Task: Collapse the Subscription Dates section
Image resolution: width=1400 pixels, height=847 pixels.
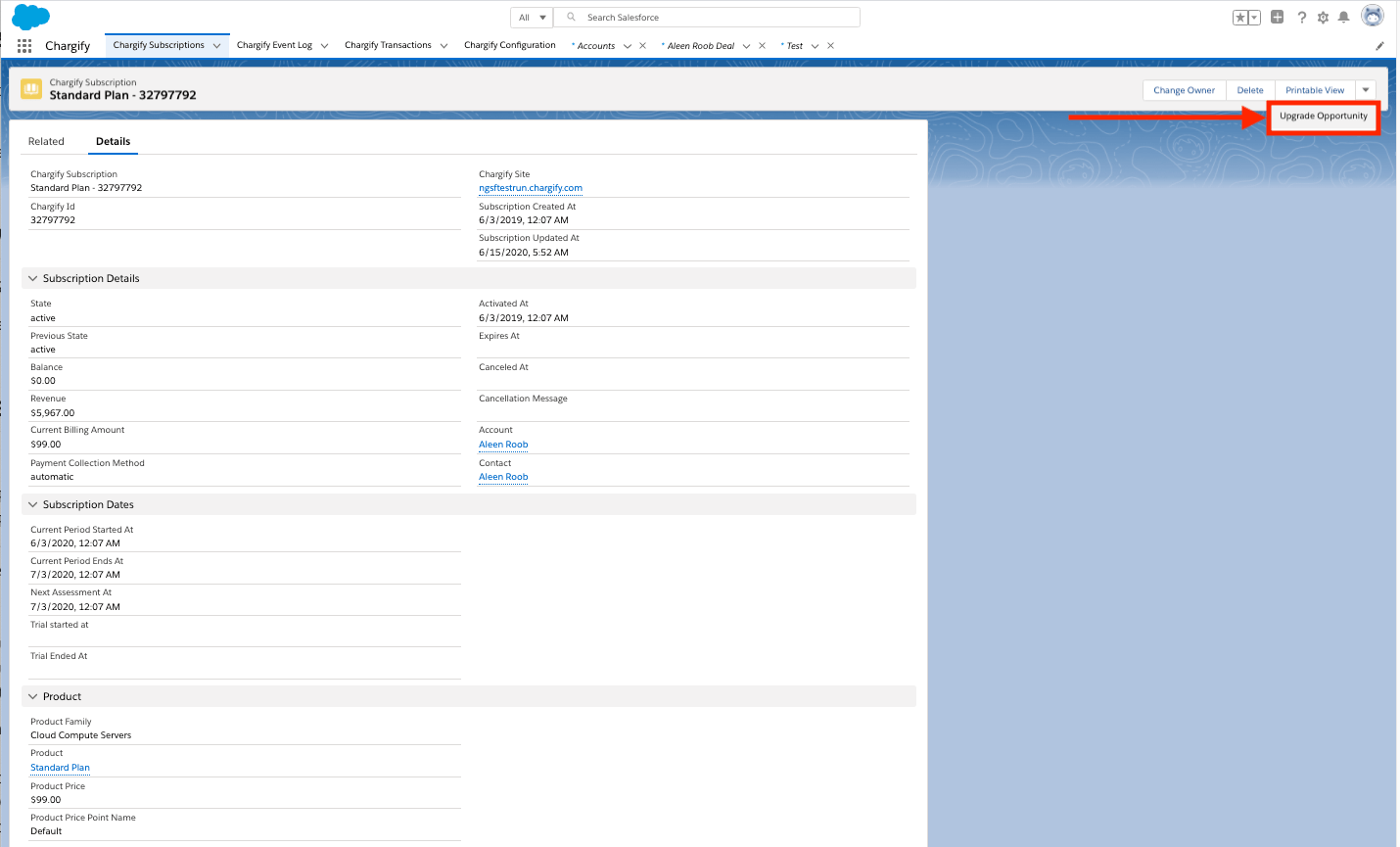Action: [x=33, y=505]
